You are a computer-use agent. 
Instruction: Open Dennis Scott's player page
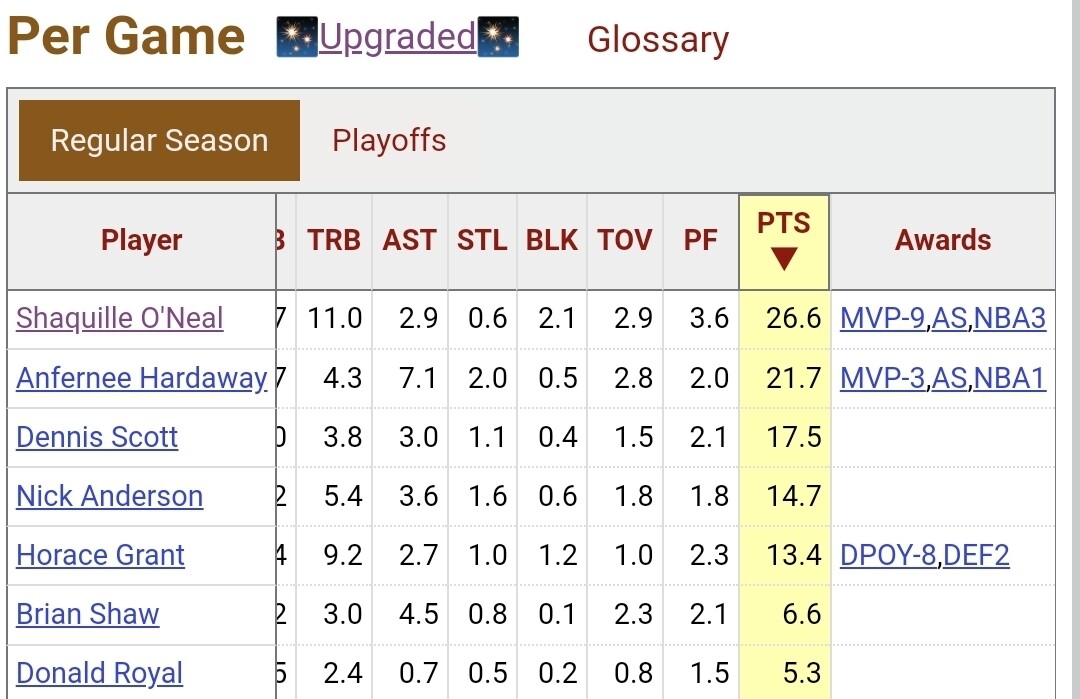coord(97,437)
